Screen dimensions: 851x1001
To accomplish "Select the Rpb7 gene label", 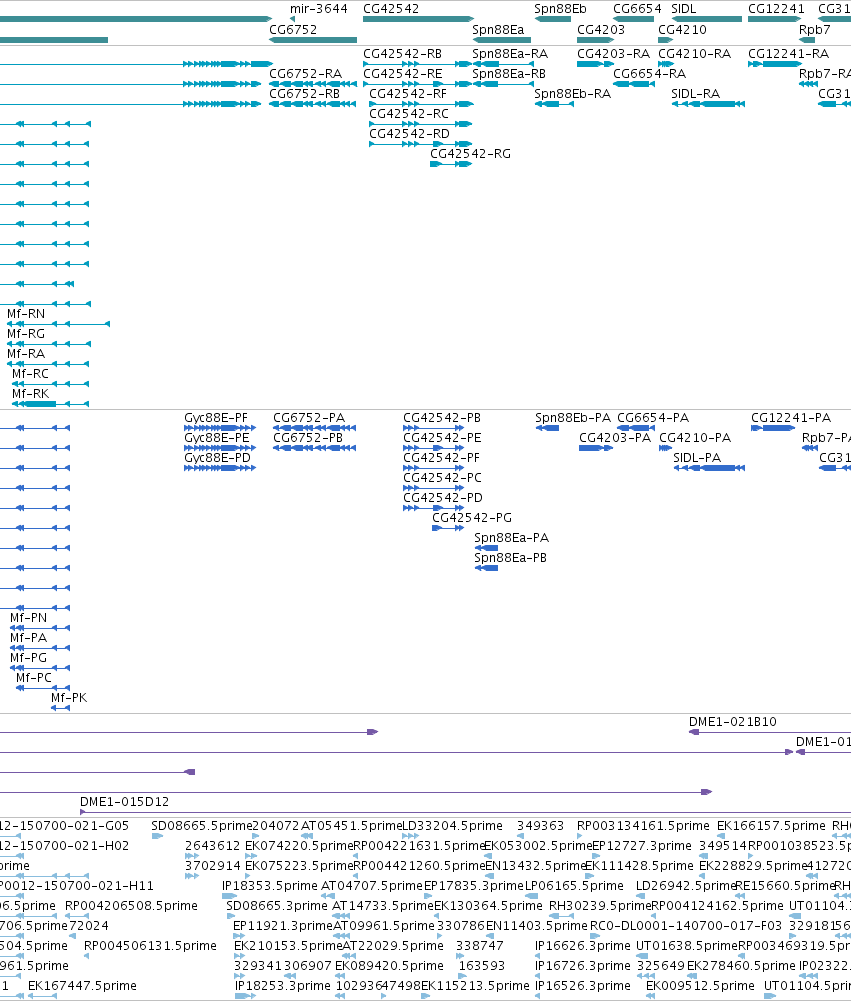I will 815,29.
